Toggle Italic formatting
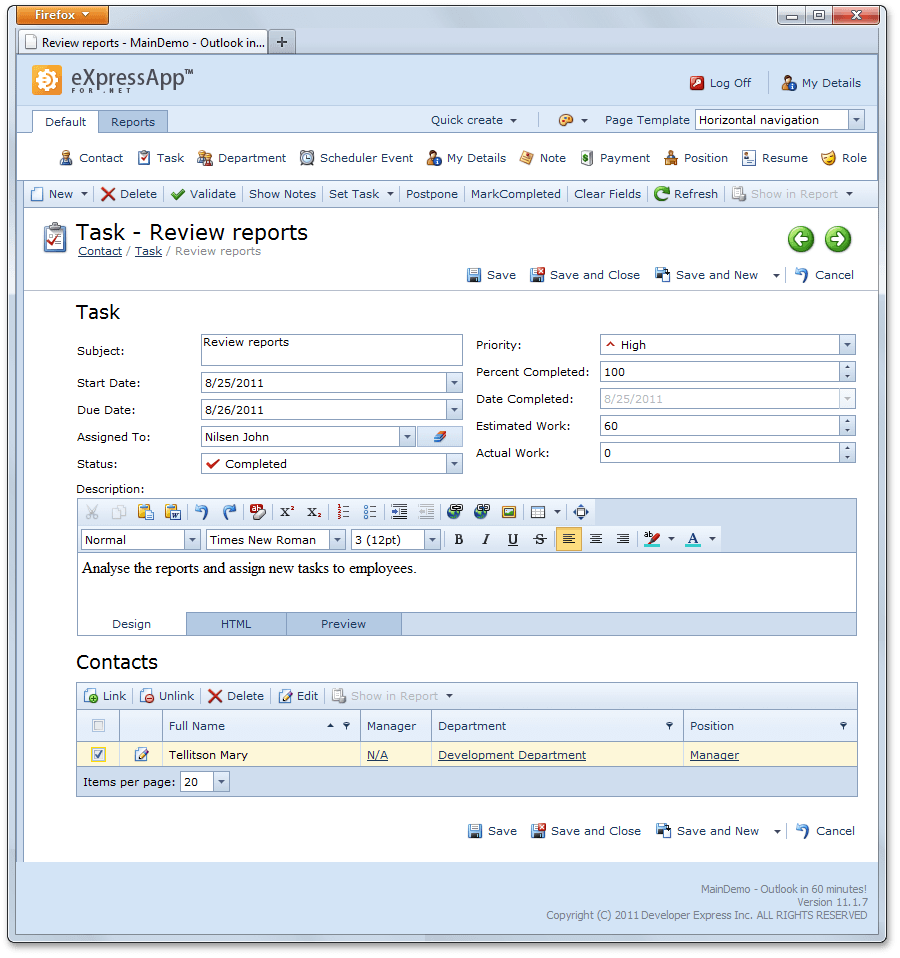Viewport: 900px width, 958px height. pos(486,539)
